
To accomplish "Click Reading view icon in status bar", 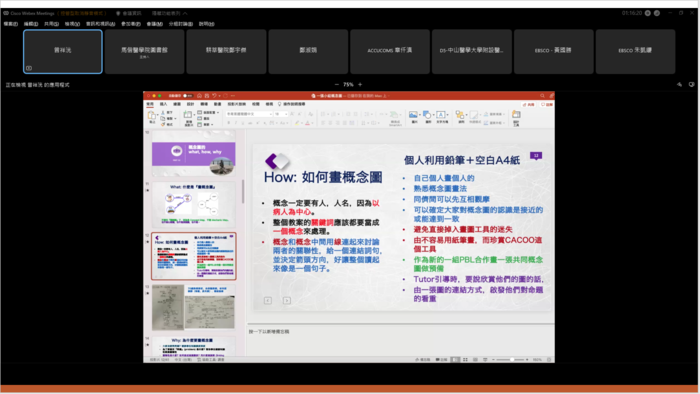I will 475,360.
